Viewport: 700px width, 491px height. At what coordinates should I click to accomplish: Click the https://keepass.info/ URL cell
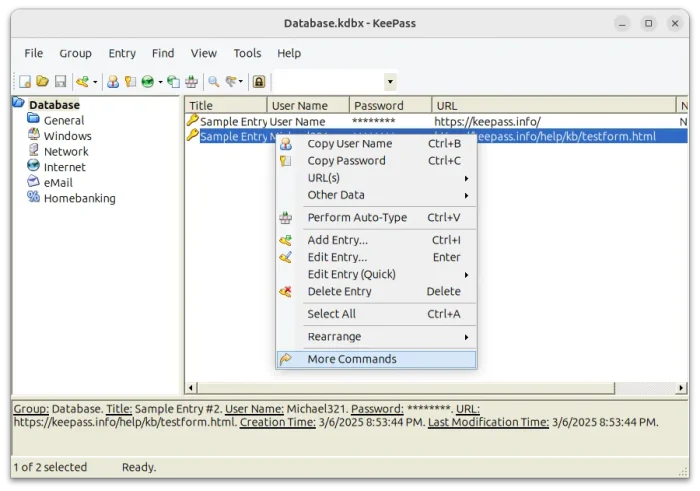point(488,121)
